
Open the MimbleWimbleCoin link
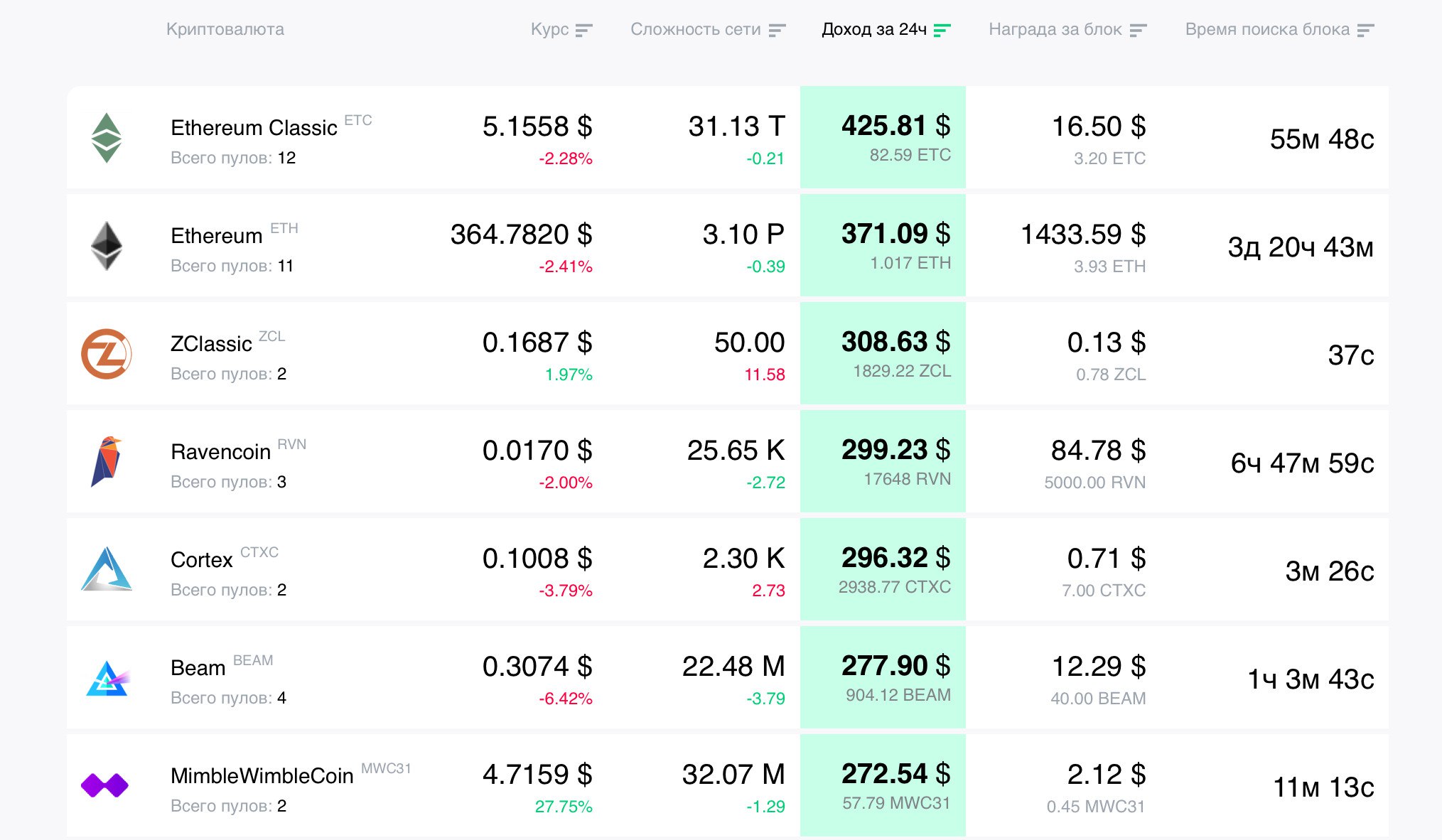(262, 775)
